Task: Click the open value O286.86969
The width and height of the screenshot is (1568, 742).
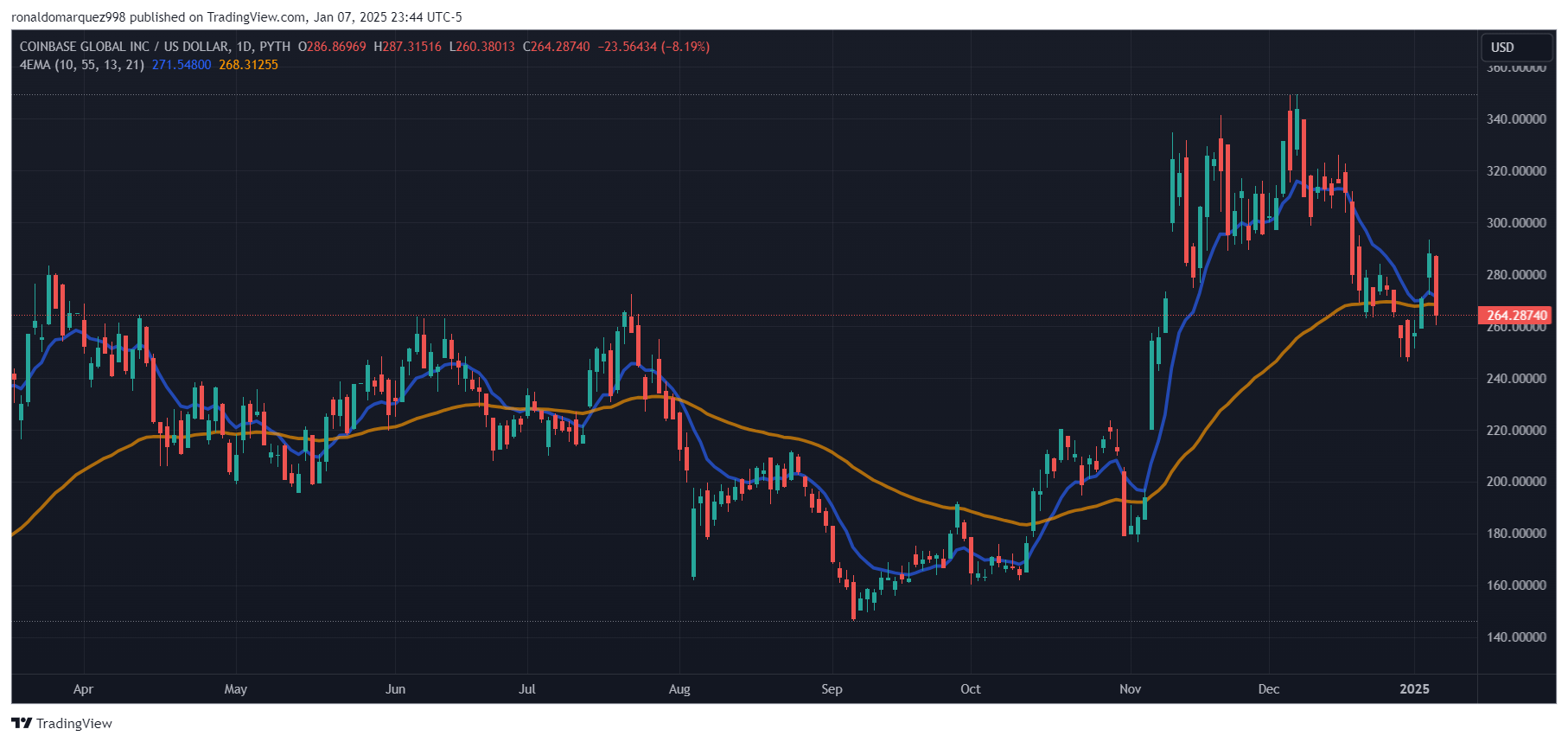Action: (332, 47)
